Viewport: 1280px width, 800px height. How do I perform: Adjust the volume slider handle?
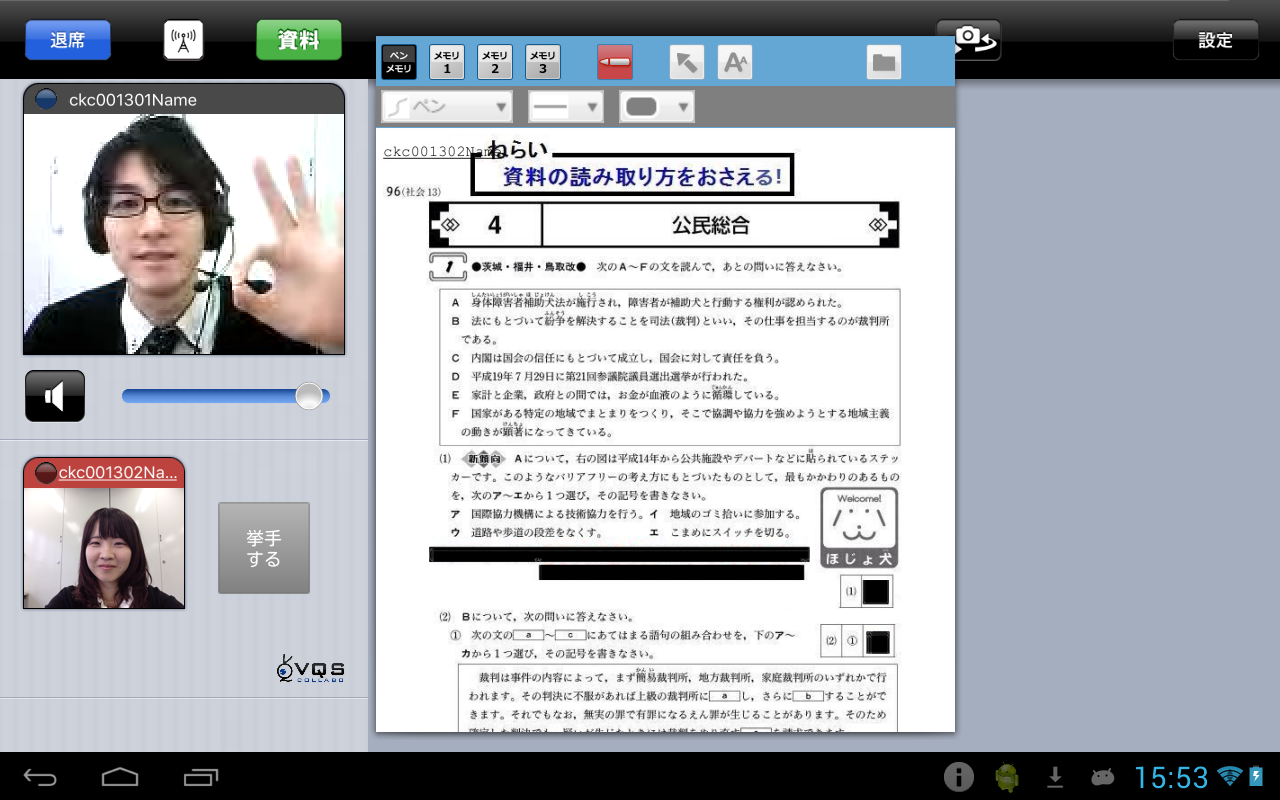309,396
